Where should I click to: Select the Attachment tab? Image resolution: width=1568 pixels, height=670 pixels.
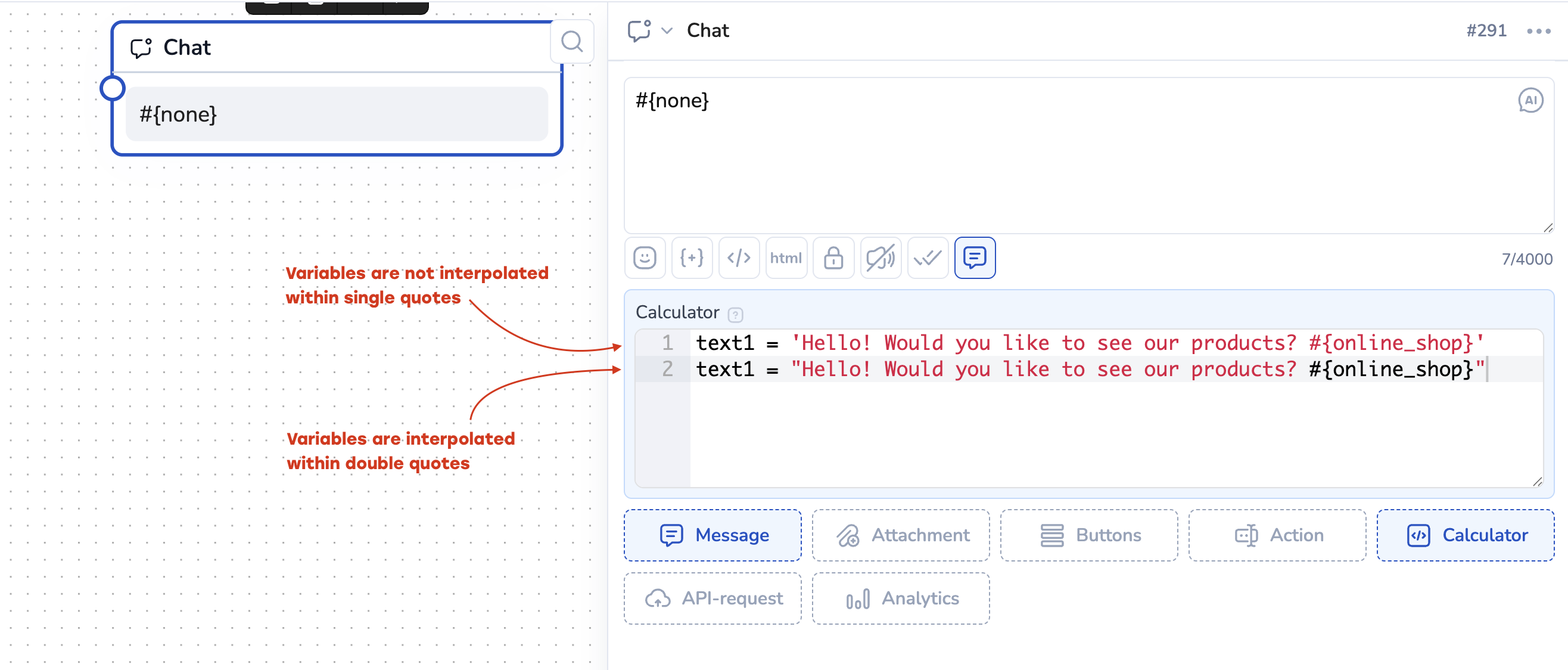pyautogui.click(x=900, y=535)
